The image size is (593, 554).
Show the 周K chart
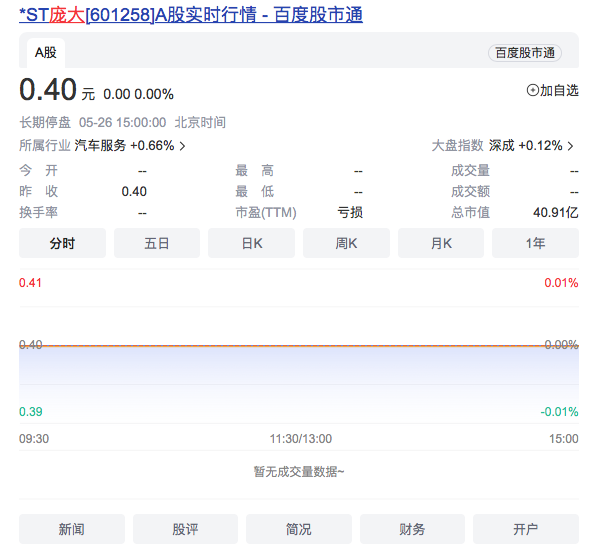(346, 243)
